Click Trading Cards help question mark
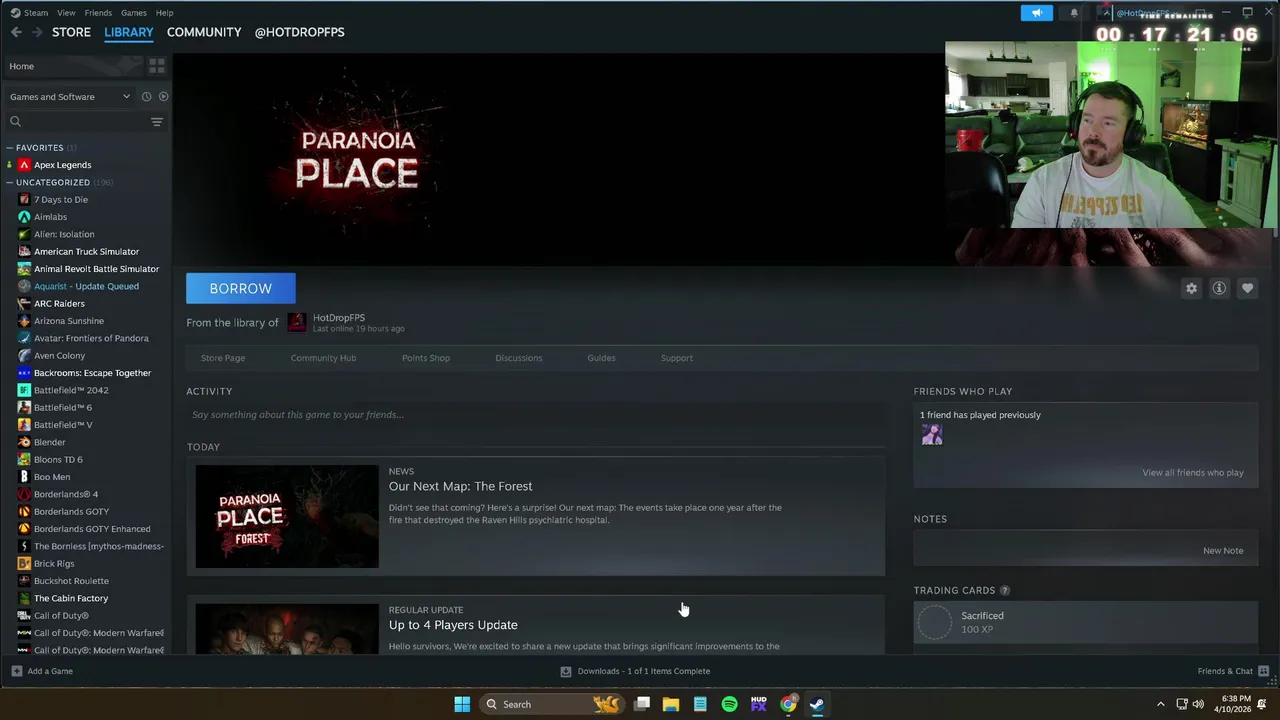Screen dimensions: 1280x720 [1005, 591]
